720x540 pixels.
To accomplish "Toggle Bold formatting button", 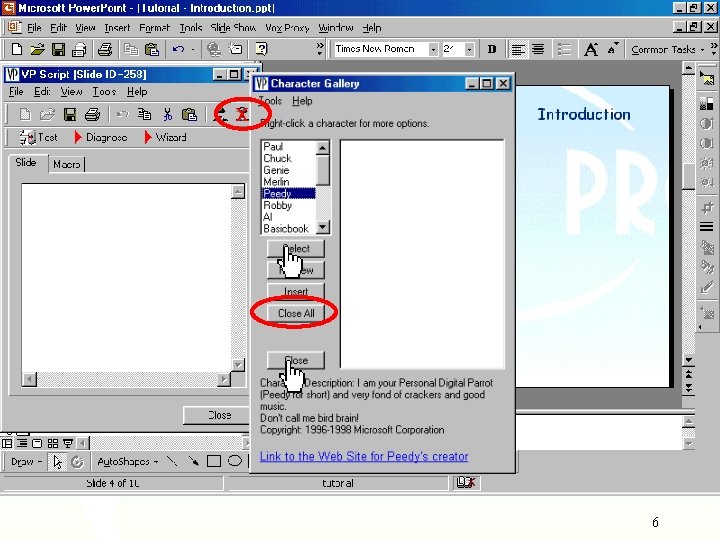I will [491, 49].
